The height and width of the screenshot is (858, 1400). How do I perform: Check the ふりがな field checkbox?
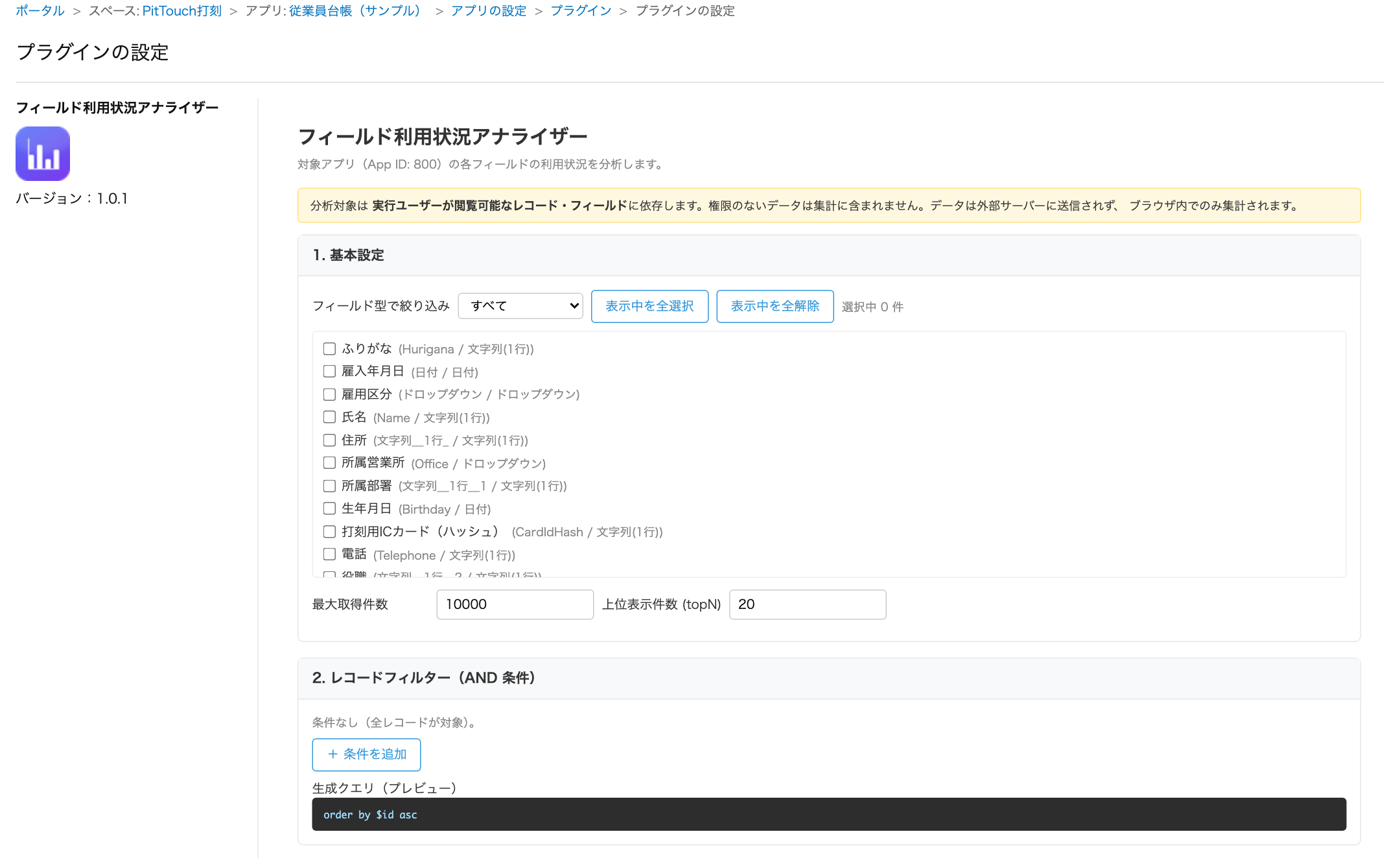[329, 349]
